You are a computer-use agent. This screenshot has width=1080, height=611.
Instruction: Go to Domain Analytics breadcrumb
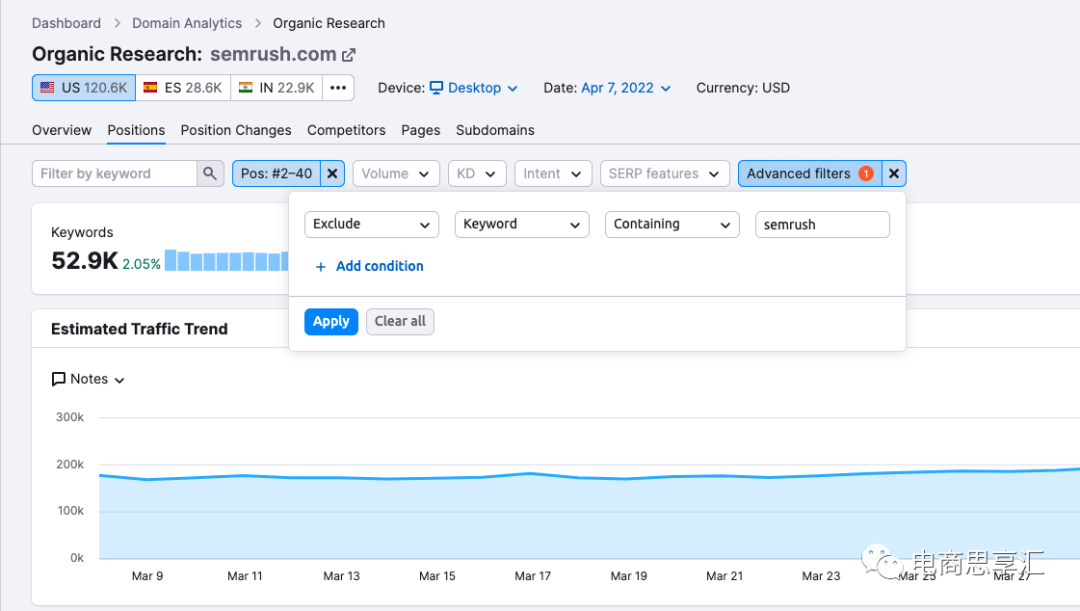[x=187, y=23]
